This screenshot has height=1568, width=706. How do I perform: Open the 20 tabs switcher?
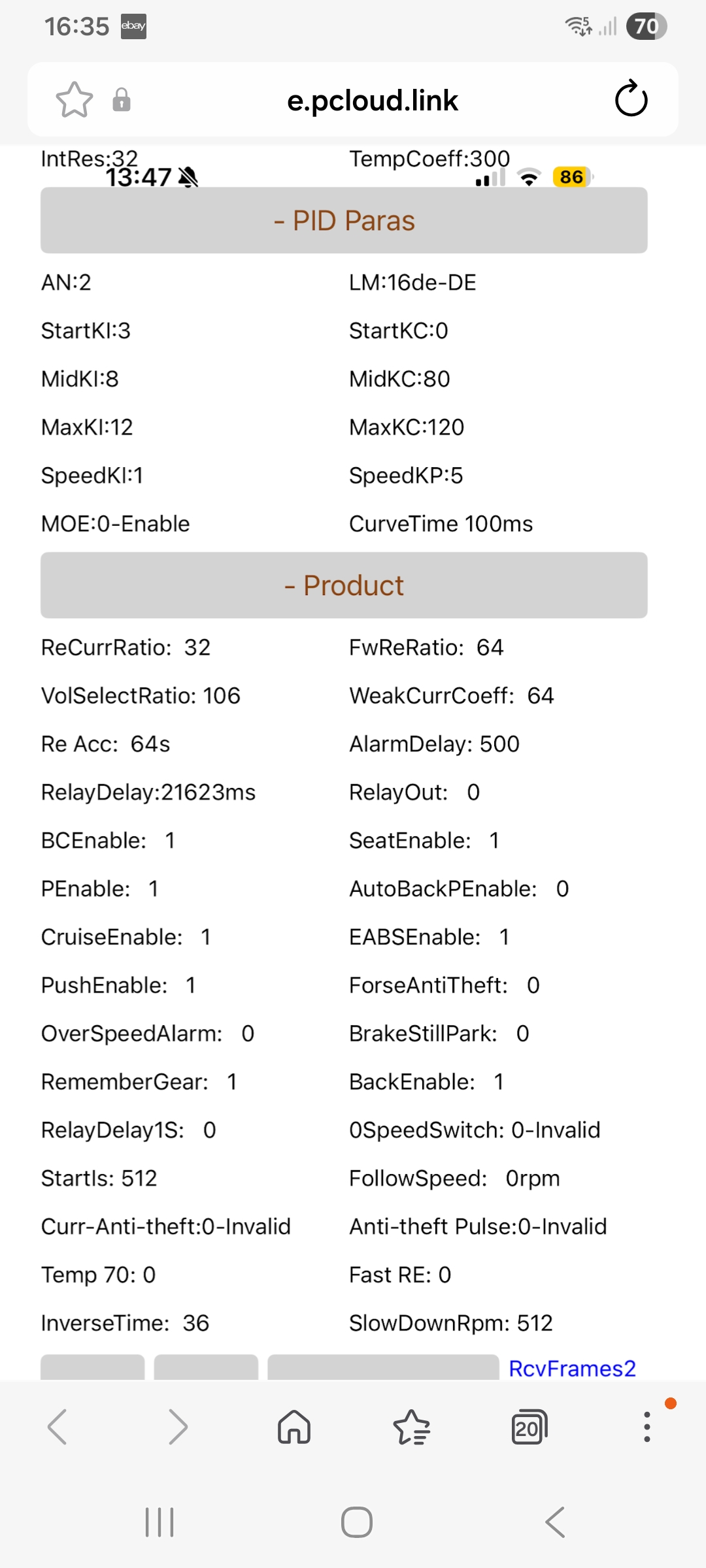tap(529, 1426)
